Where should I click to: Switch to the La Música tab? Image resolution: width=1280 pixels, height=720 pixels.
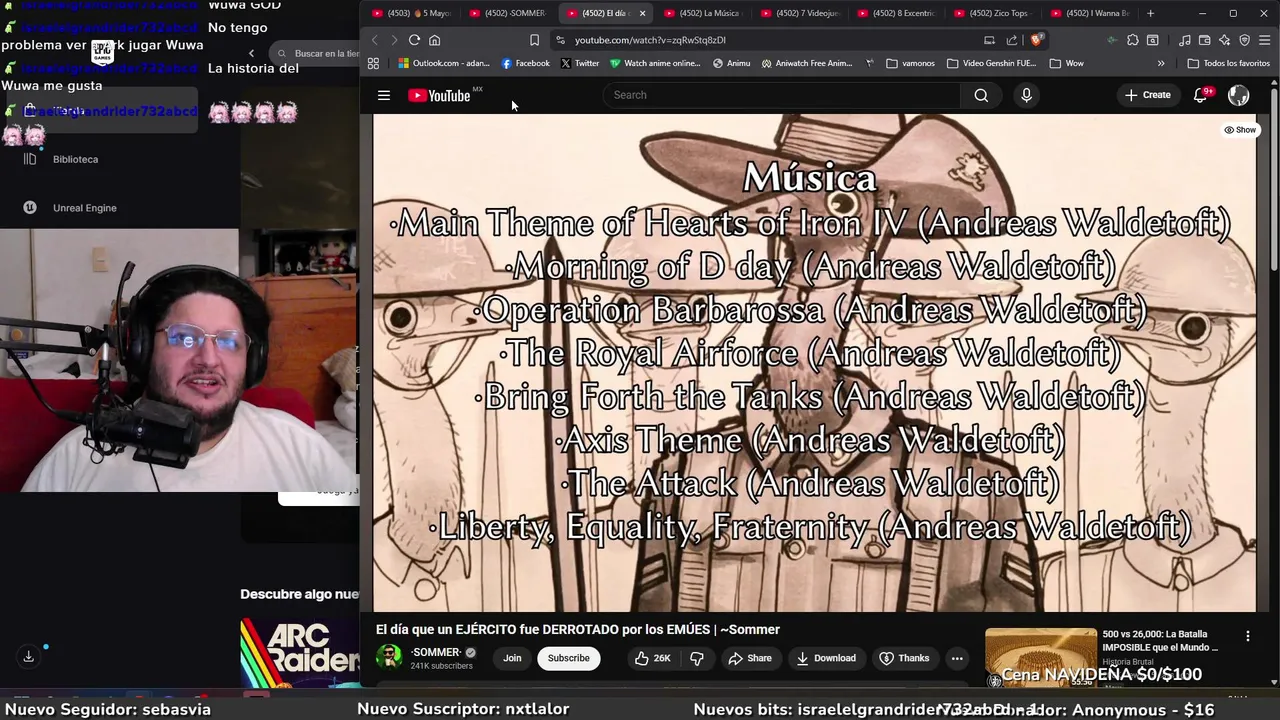(702, 13)
